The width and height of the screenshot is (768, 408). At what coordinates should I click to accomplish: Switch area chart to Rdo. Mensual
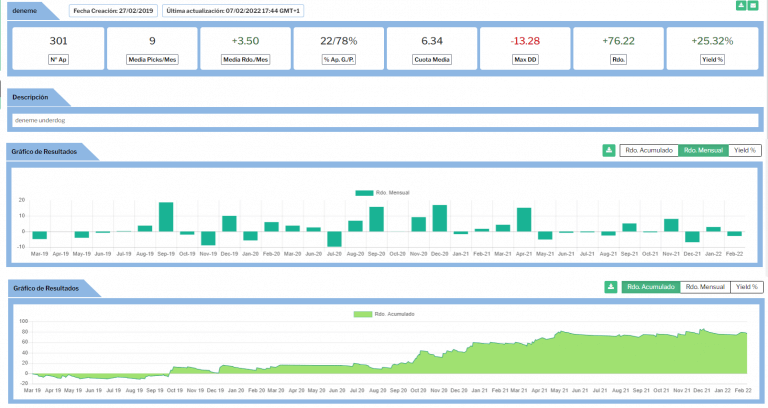pos(705,287)
